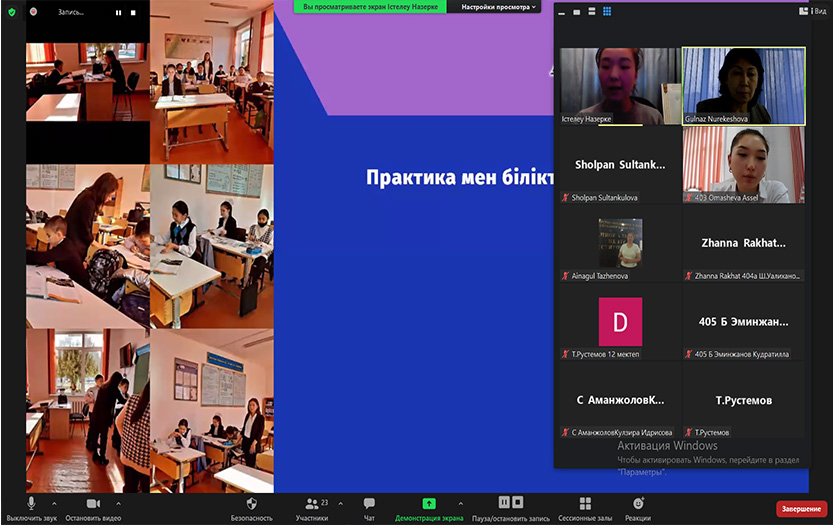Image resolution: width=833 pixels, height=525 pixels.
Task: Turn off camera with Остановить видео
Action: (93, 506)
